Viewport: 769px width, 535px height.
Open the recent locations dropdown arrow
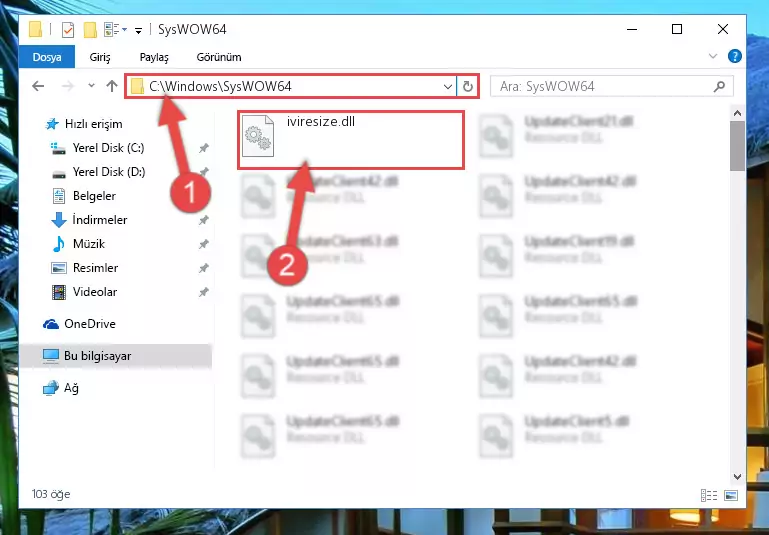pos(91,86)
